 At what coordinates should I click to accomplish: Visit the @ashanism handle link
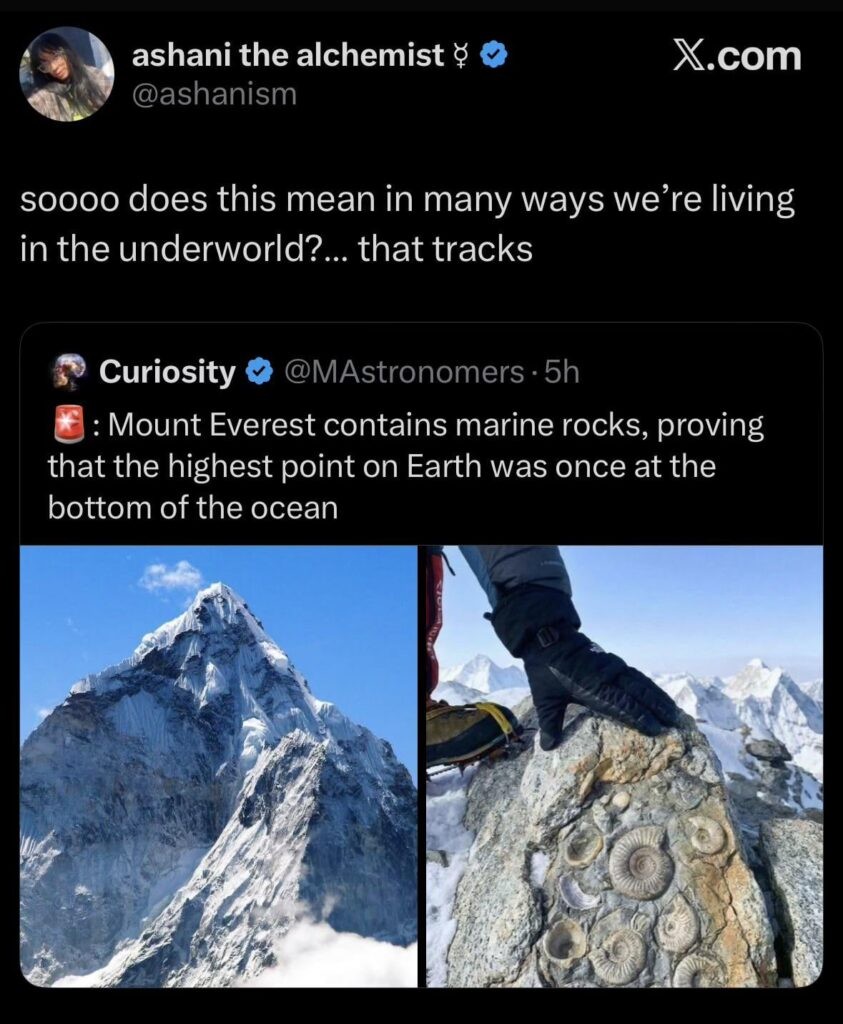point(214,95)
